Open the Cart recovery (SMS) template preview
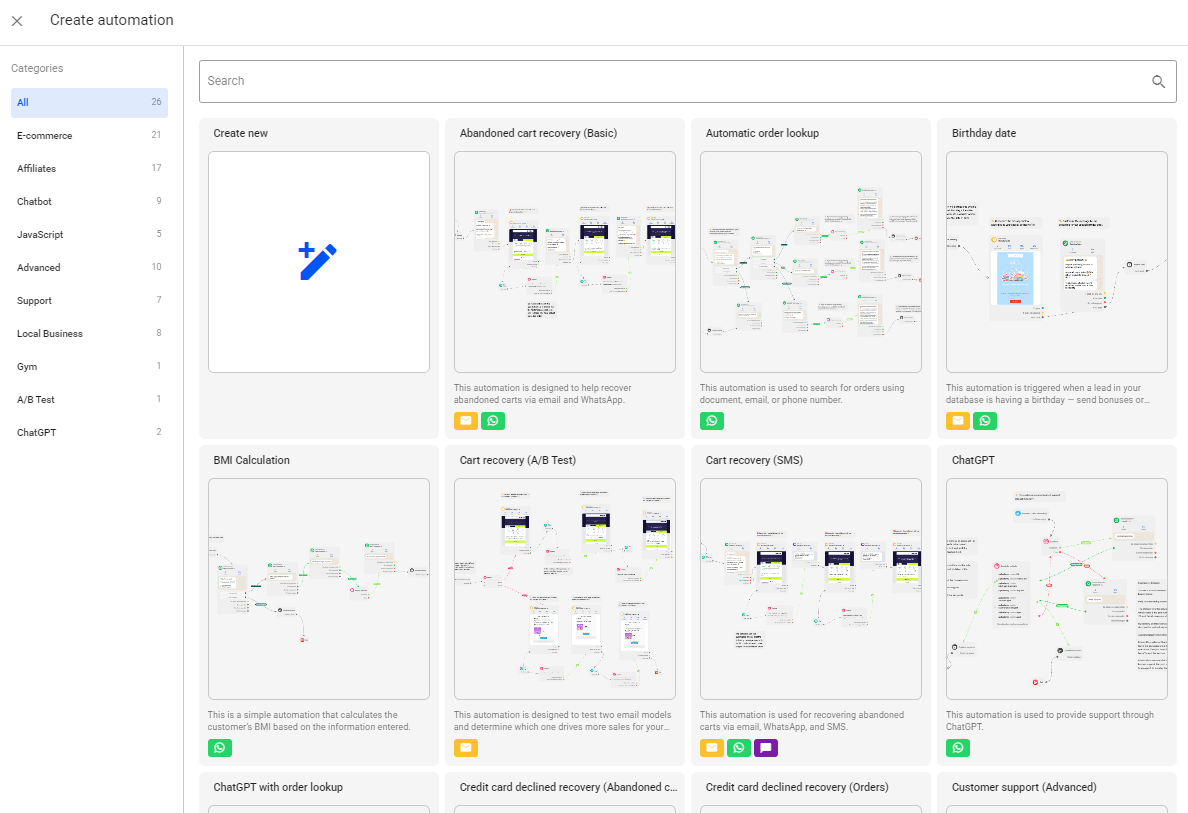 click(810, 588)
